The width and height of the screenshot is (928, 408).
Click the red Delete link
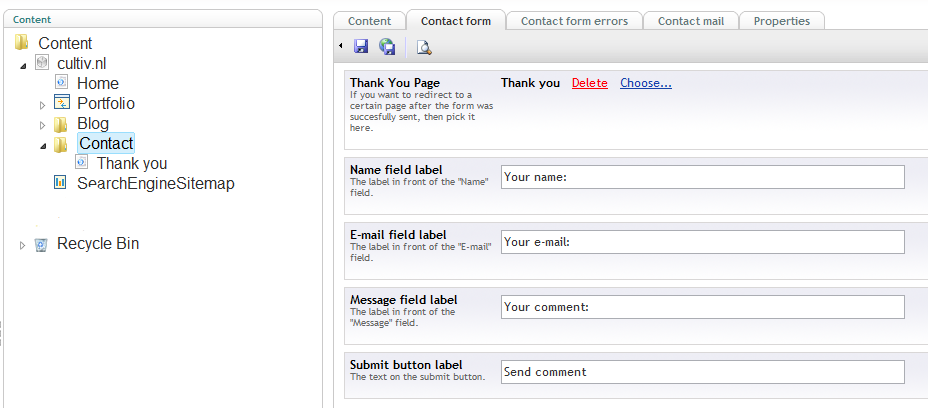pos(589,83)
